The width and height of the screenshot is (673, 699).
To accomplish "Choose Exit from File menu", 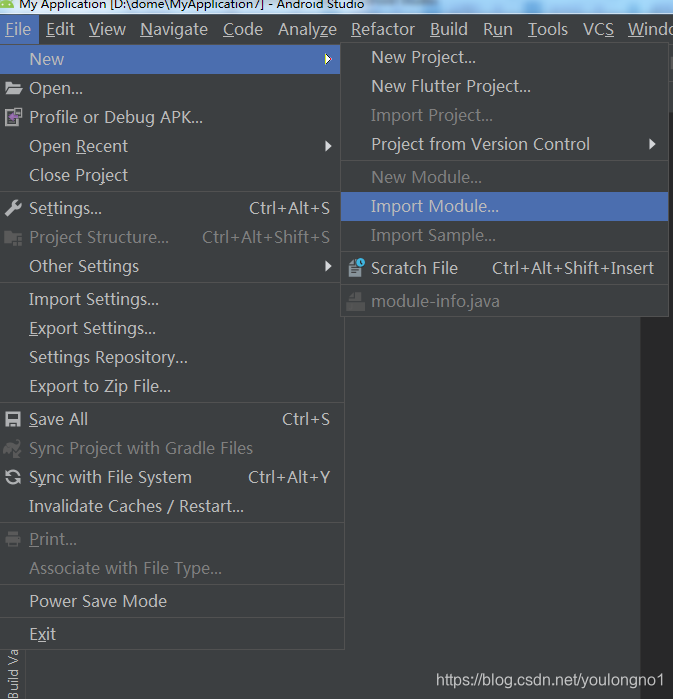I will (172, 634).
